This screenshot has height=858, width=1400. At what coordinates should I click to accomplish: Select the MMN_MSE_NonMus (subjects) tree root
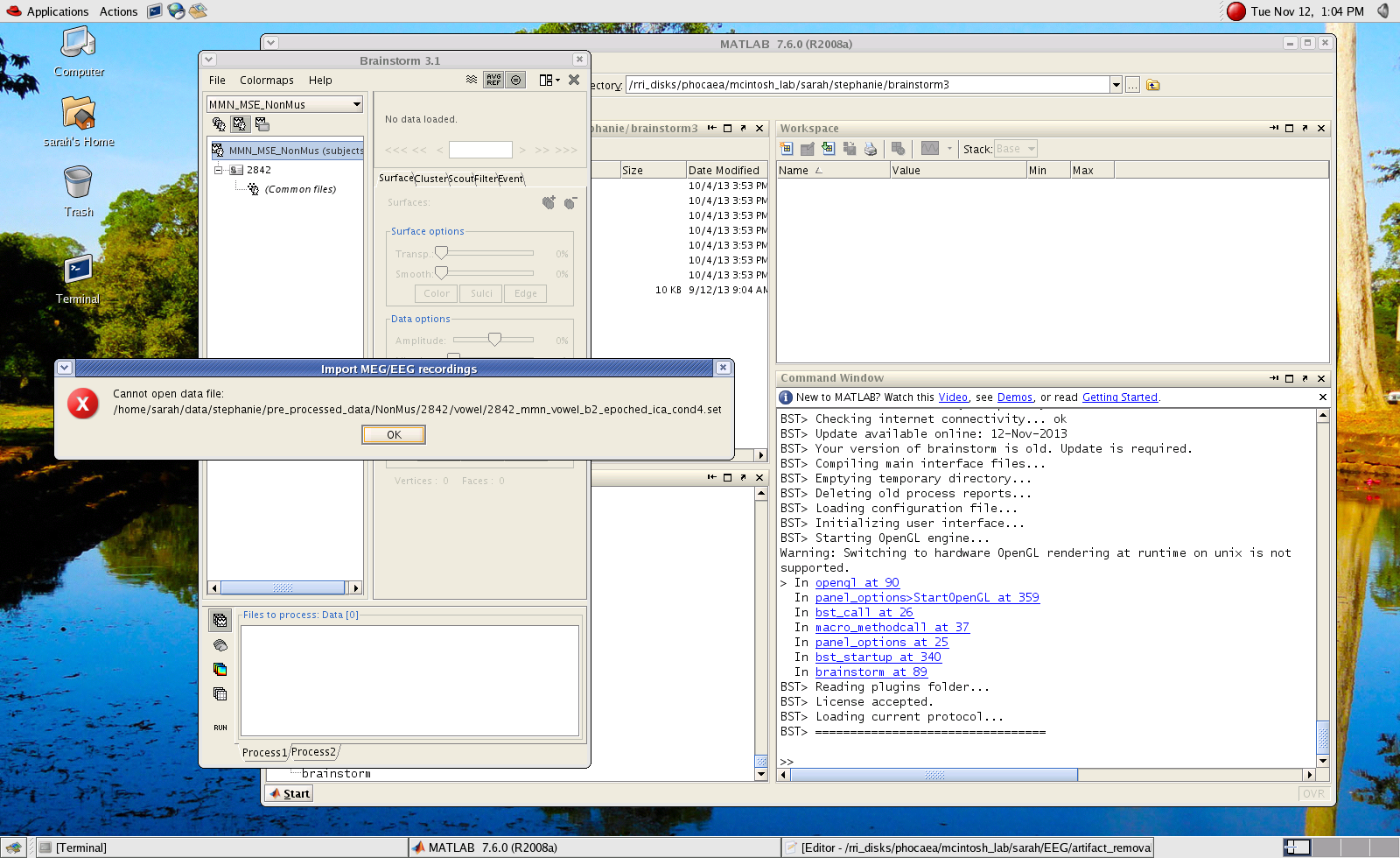(x=289, y=151)
